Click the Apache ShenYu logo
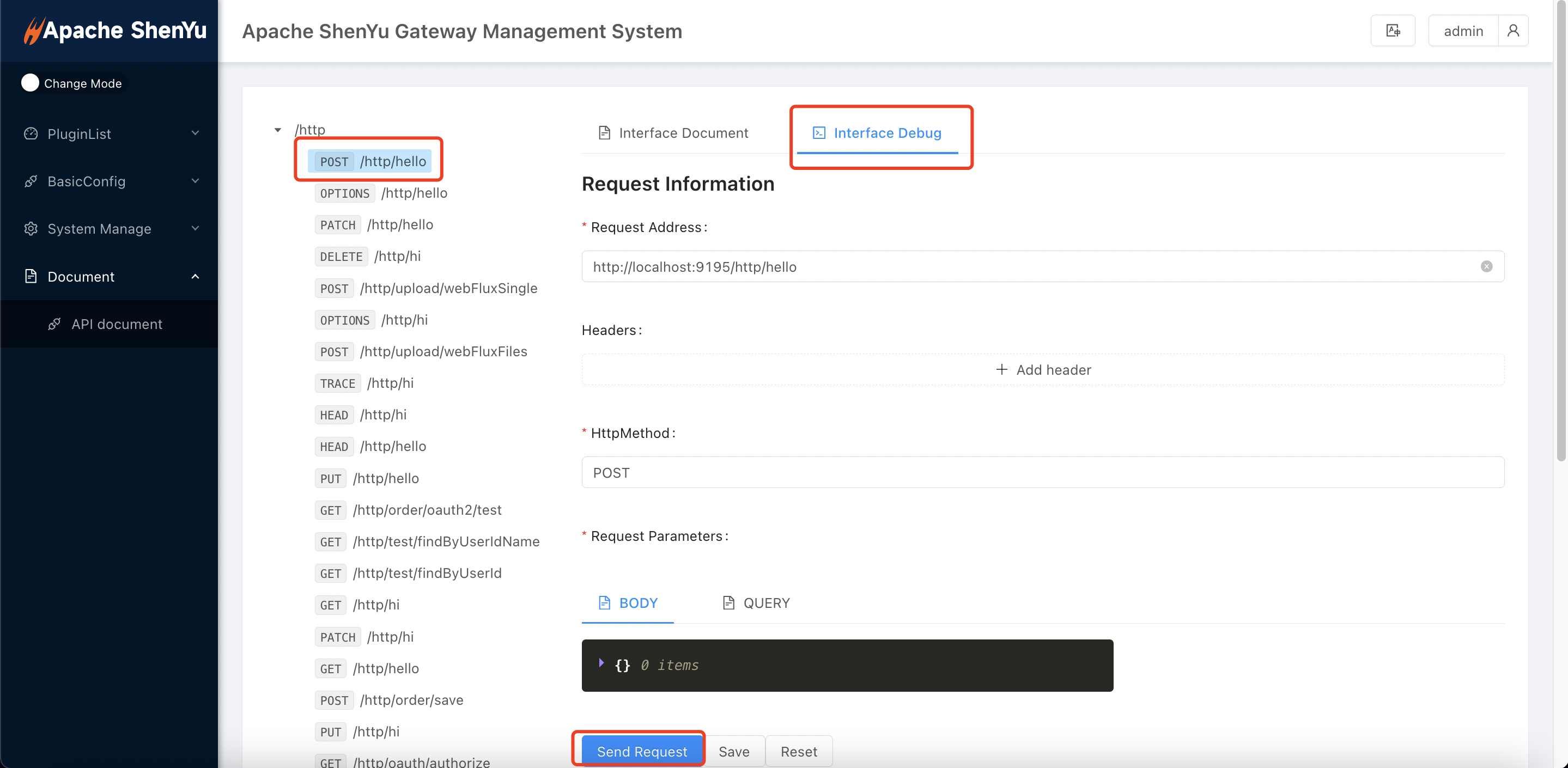This screenshot has width=1568, height=768. pos(115,31)
